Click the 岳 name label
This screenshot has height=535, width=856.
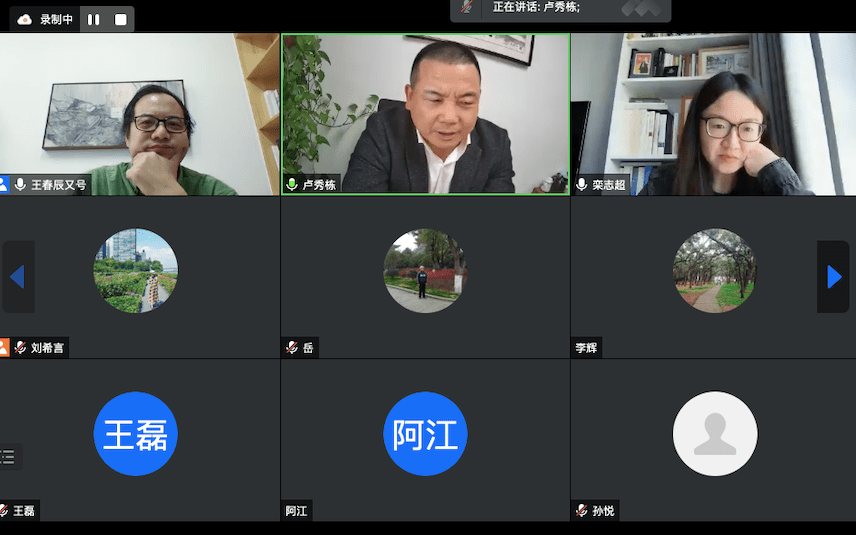(308, 348)
